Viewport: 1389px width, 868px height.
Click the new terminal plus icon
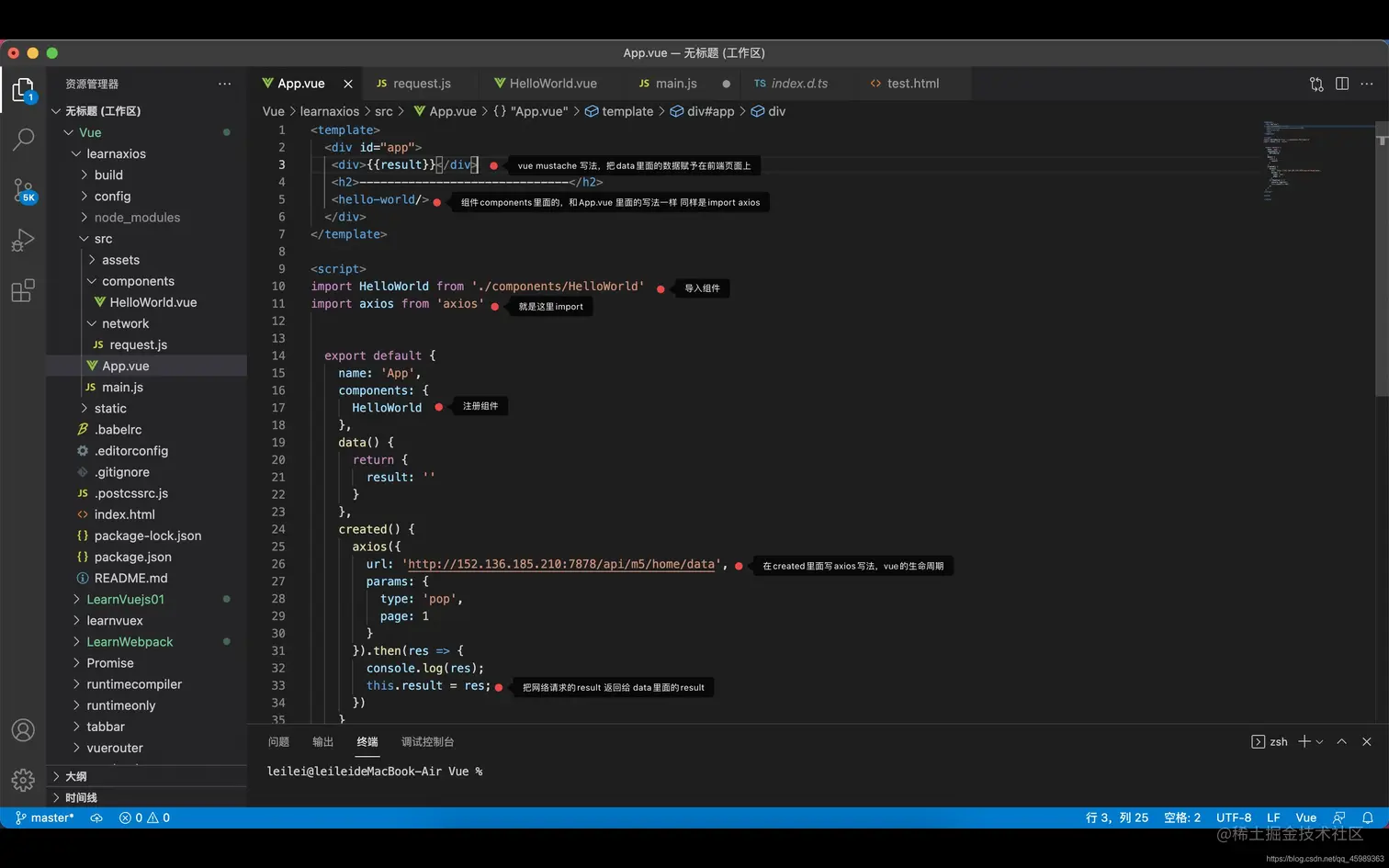[x=1304, y=741]
